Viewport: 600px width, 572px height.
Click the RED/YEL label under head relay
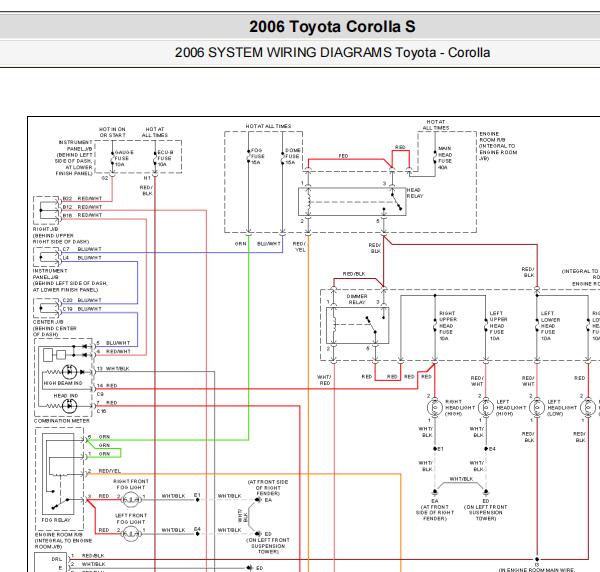pyautogui.click(x=299, y=247)
